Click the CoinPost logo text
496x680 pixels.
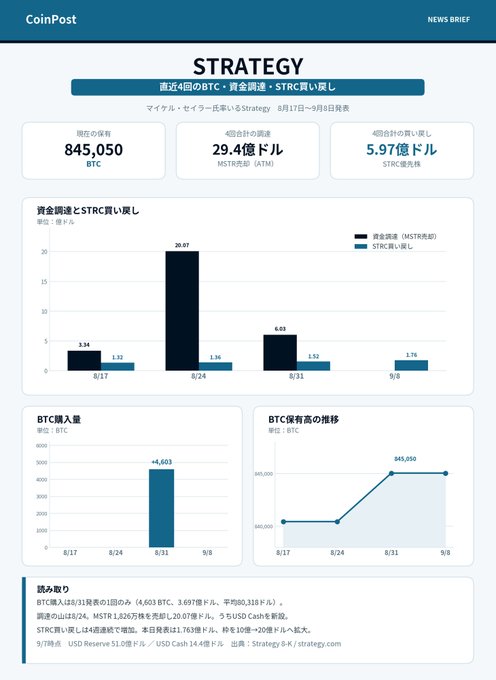click(51, 20)
